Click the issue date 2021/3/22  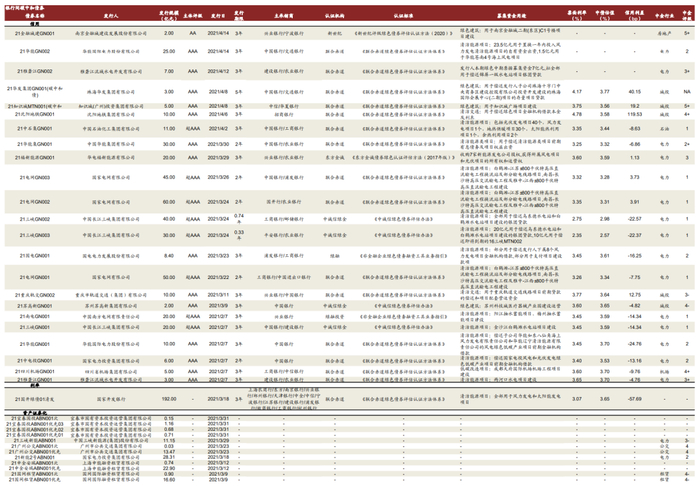click(x=218, y=277)
